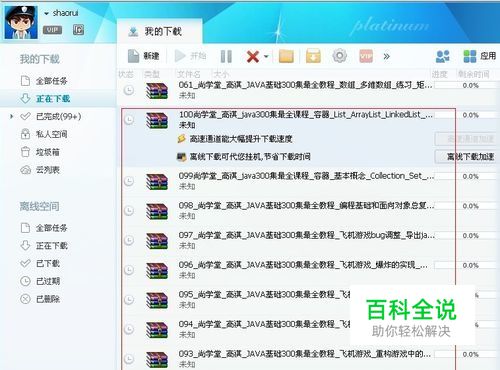Viewport: 500px width, 370px height.
Task: Click the RAR archive icon of 100尚学堂 row
Action: 157,120
